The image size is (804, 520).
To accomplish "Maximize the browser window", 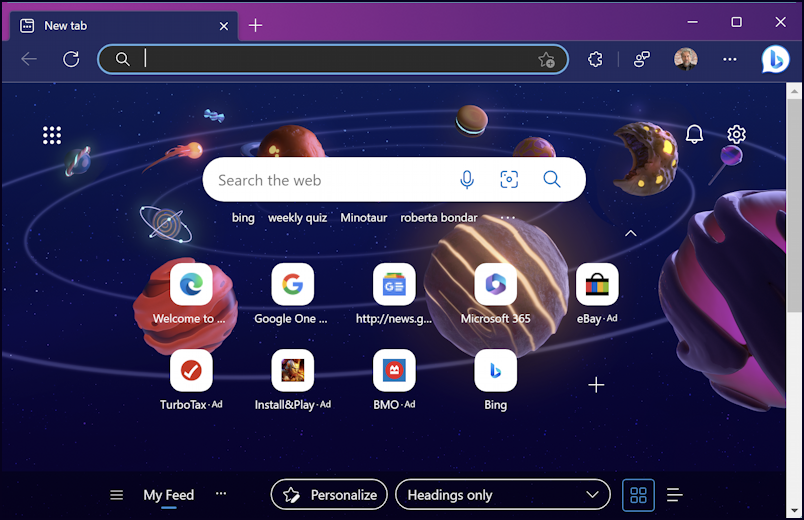I will pyautogui.click(x=736, y=22).
